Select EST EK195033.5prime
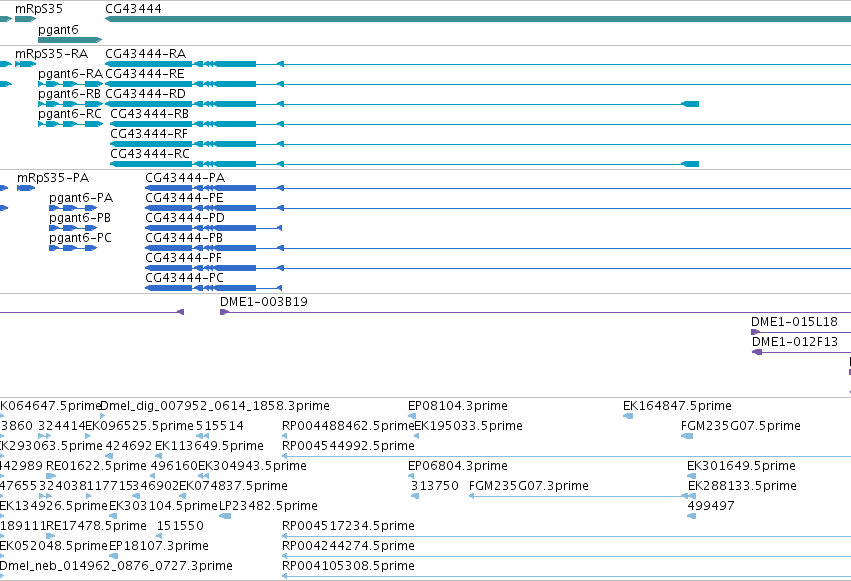The width and height of the screenshot is (851, 581). pyautogui.click(x=468, y=426)
